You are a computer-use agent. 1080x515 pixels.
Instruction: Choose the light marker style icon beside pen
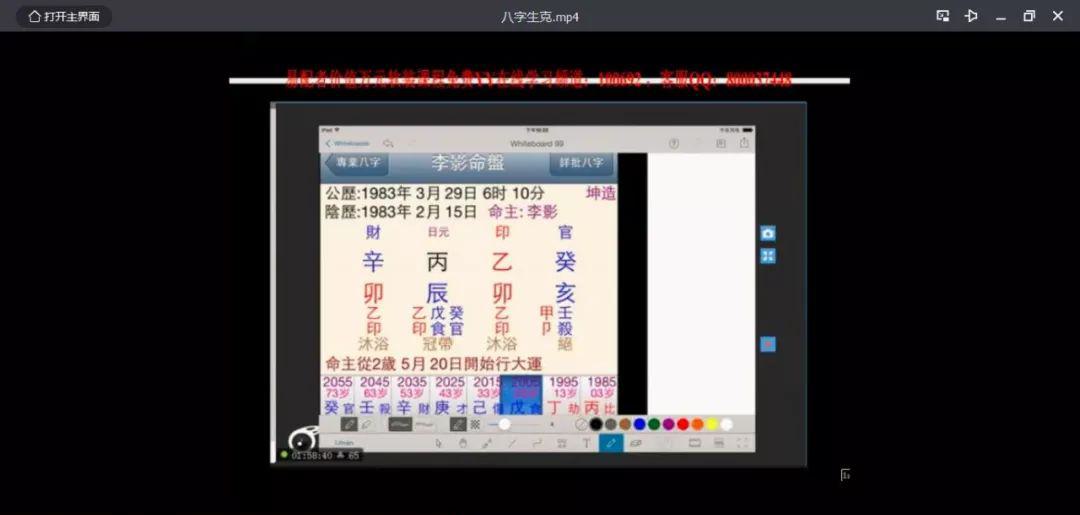pos(368,424)
